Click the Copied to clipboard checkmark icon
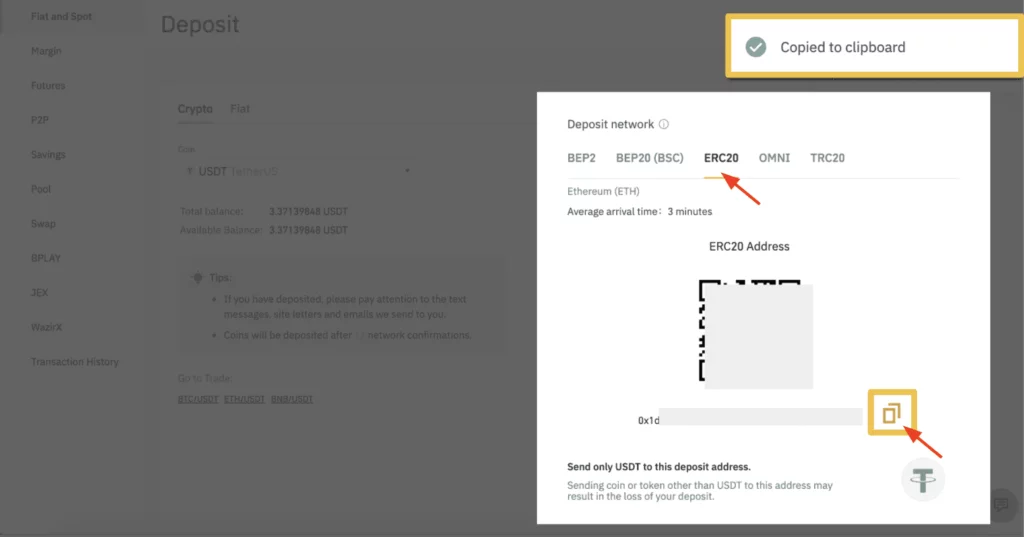Viewport: 1024px width, 537px height. (x=756, y=47)
